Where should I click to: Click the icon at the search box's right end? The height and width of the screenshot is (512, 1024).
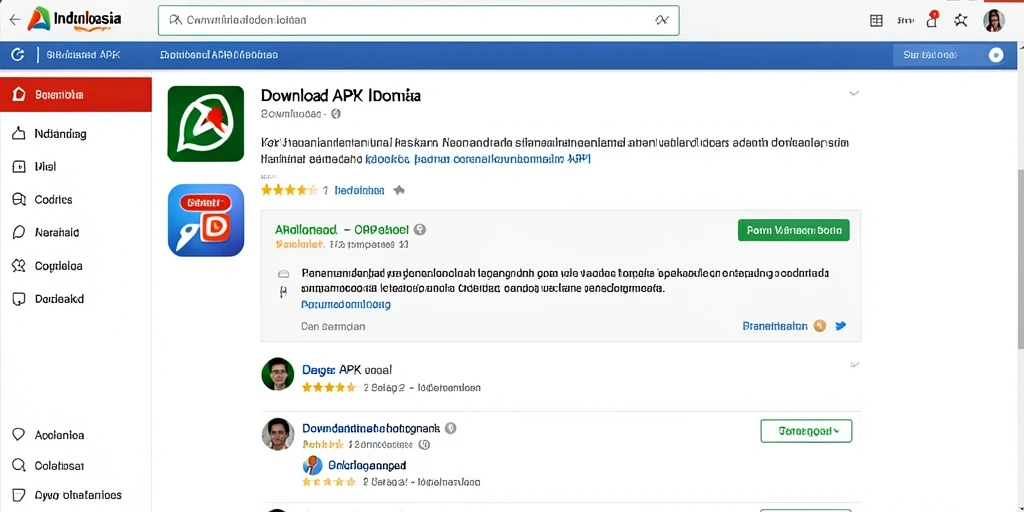tap(662, 20)
